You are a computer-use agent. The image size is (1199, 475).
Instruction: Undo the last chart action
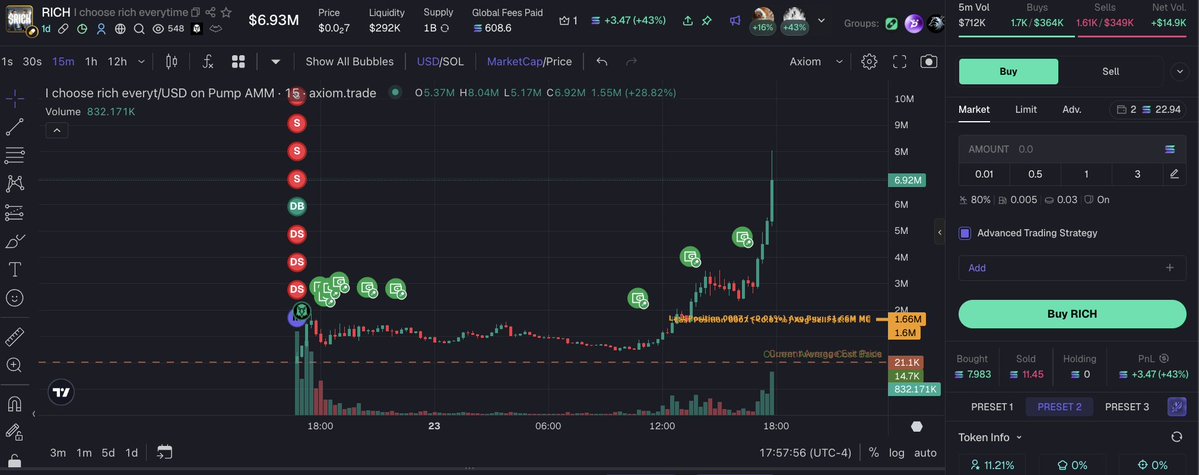point(602,61)
